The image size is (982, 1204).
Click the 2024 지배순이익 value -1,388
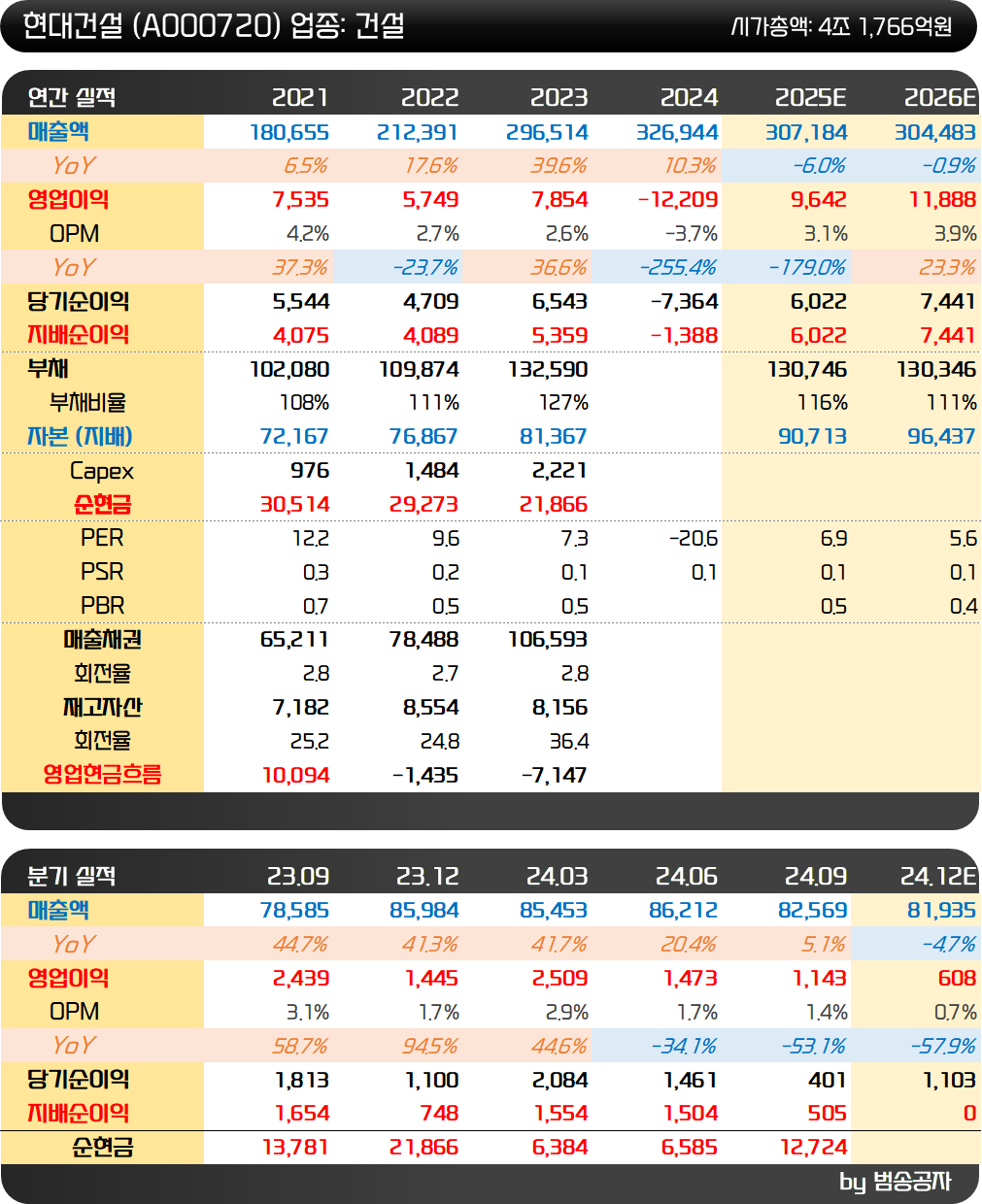click(x=684, y=336)
